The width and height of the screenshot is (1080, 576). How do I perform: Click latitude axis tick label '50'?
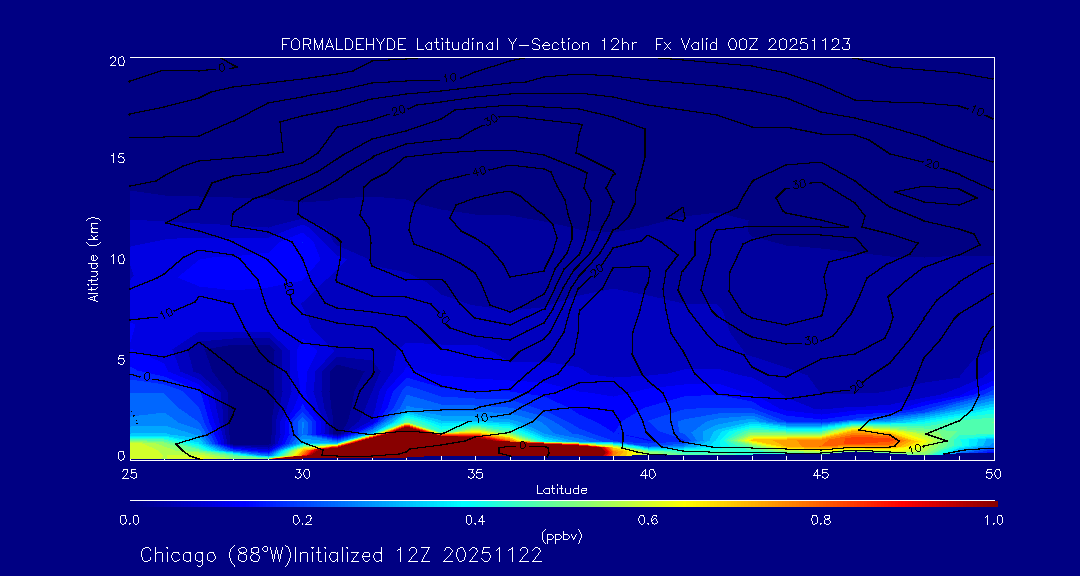tap(993, 474)
